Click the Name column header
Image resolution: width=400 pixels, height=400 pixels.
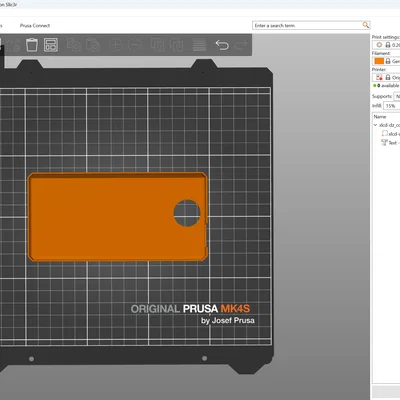380,117
